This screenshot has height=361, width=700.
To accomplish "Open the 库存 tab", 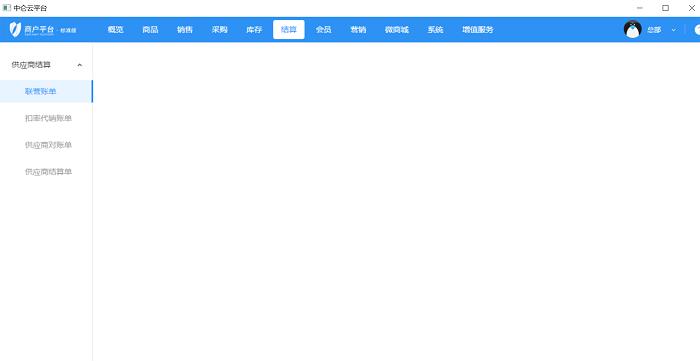I will (254, 29).
